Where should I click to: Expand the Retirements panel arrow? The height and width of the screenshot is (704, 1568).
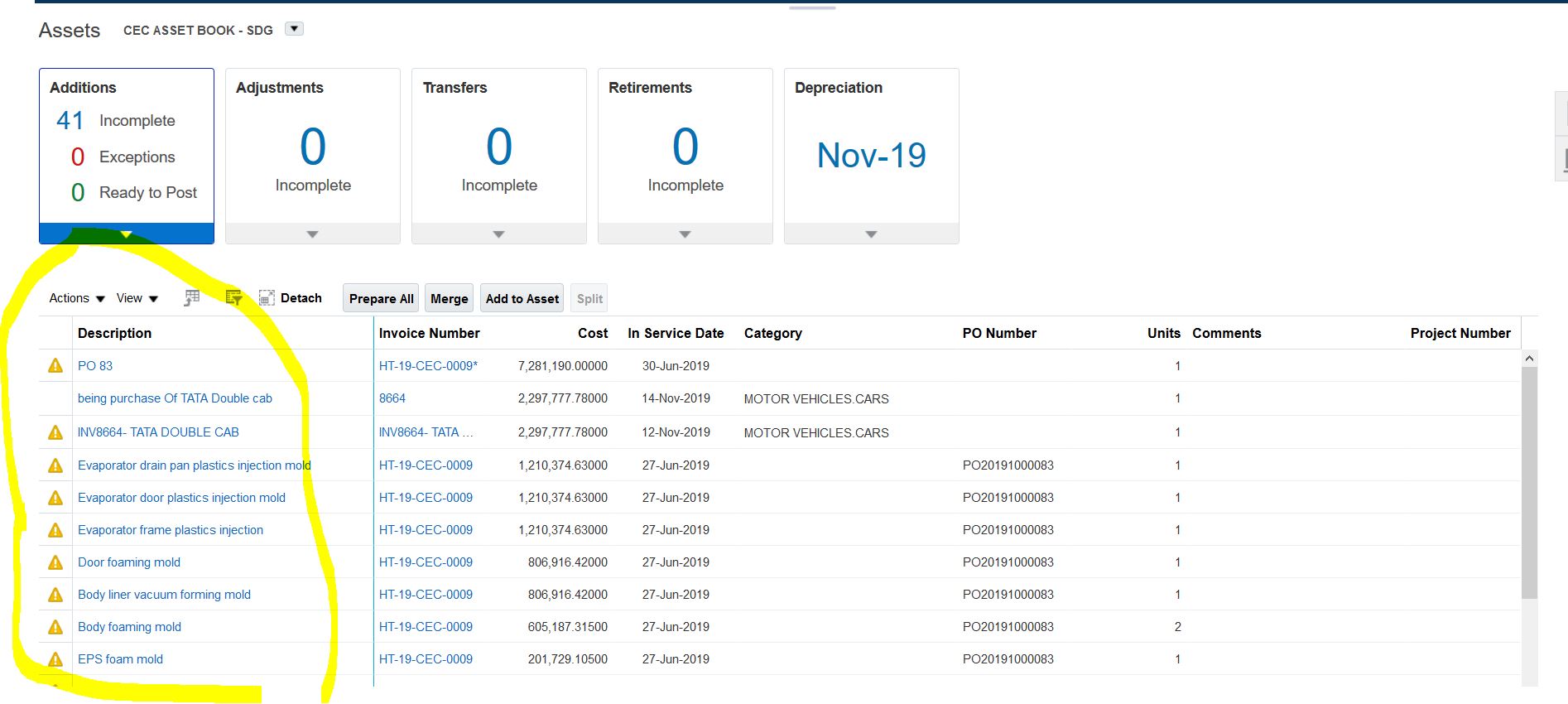(x=685, y=234)
